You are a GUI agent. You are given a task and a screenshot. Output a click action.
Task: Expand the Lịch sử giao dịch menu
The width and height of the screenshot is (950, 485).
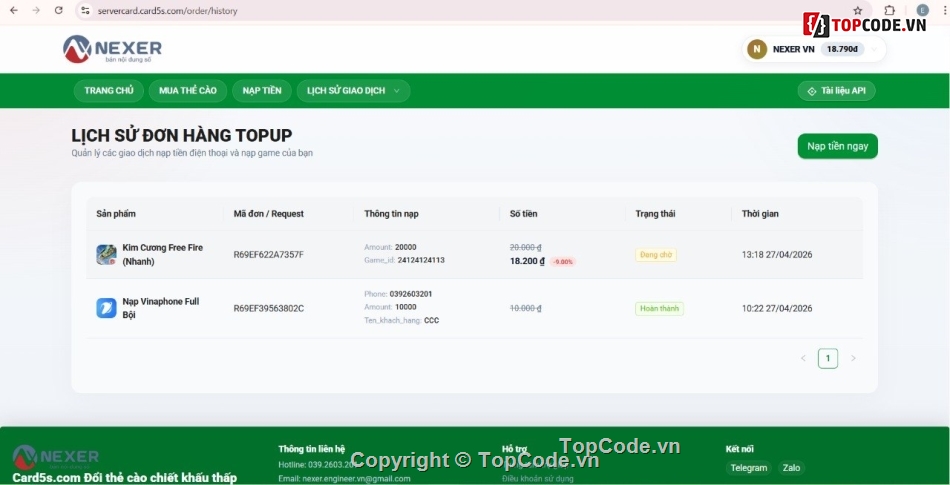(353, 91)
